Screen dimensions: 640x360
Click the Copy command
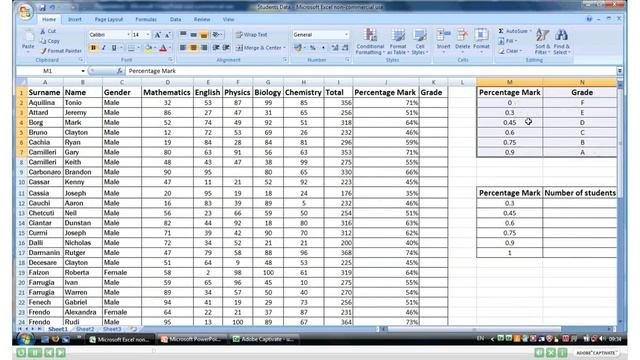pos(50,41)
